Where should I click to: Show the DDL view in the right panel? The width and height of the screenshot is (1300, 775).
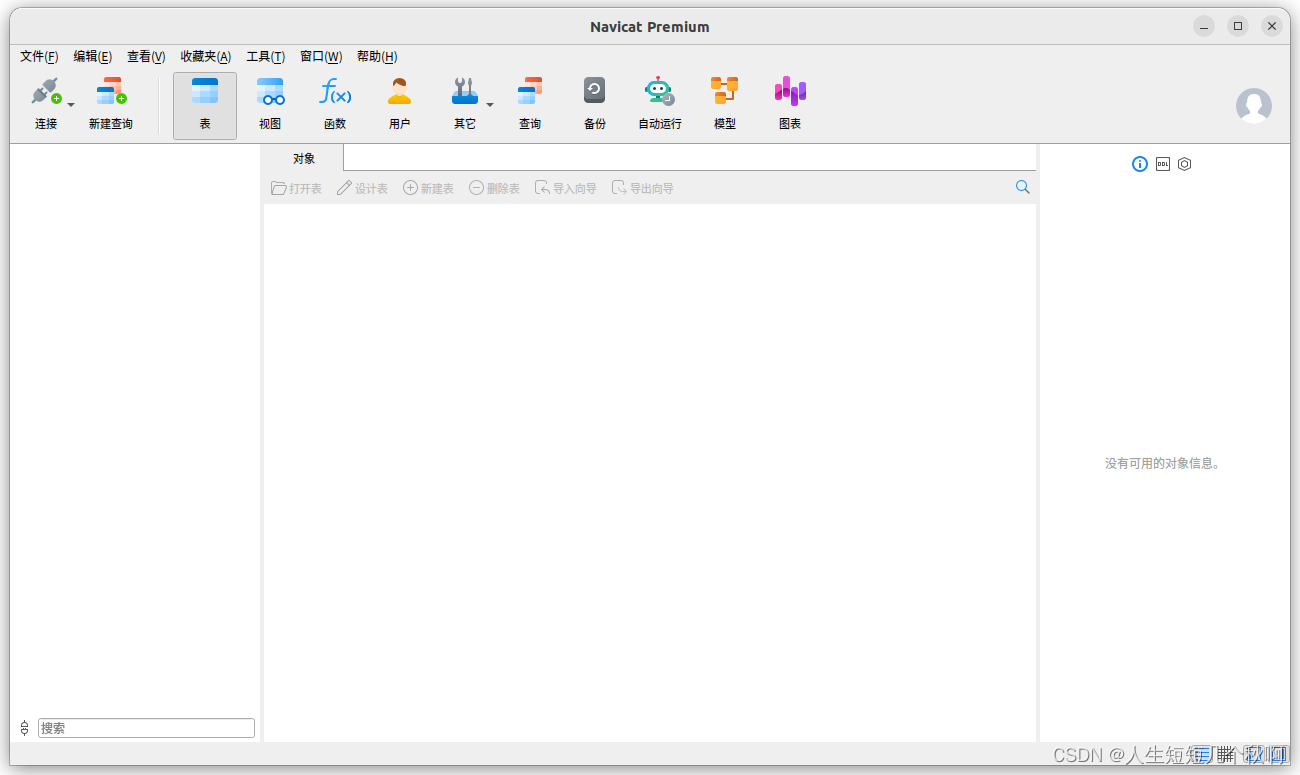1162,163
